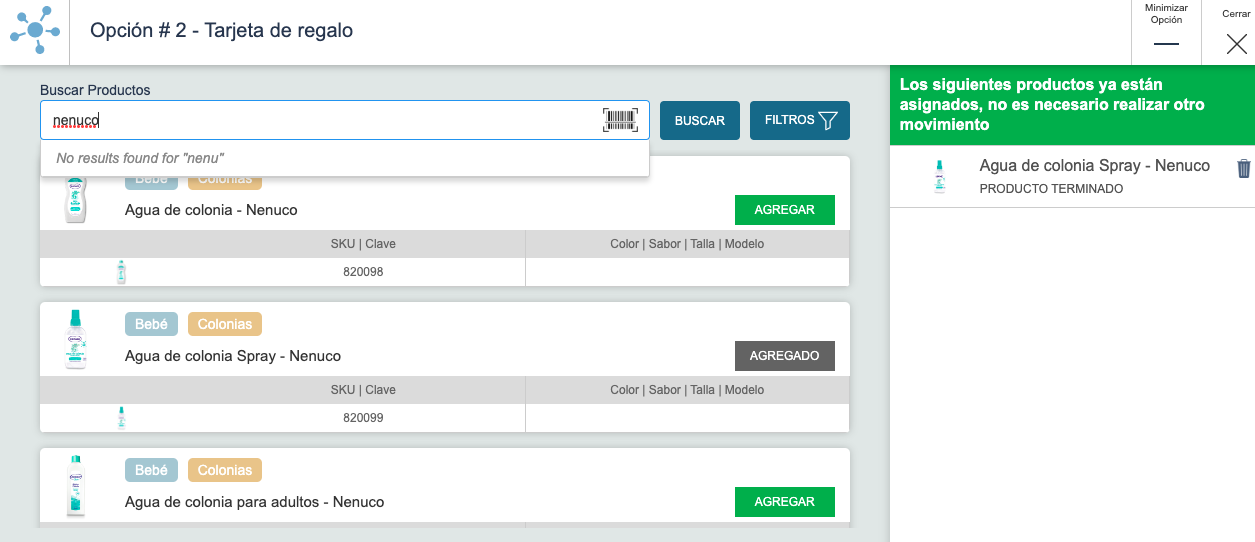This screenshot has width=1255, height=542.
Task: Select the Colonias tag on Spray product card
Action: point(225,324)
